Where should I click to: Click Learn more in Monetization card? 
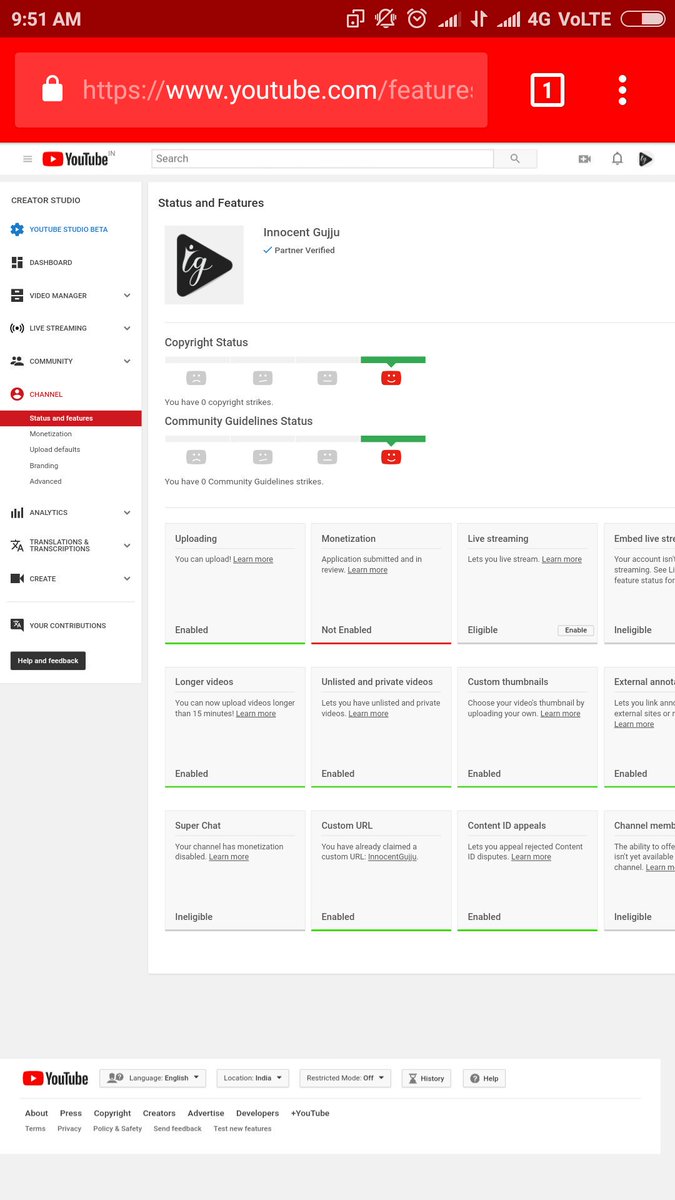coord(367,570)
